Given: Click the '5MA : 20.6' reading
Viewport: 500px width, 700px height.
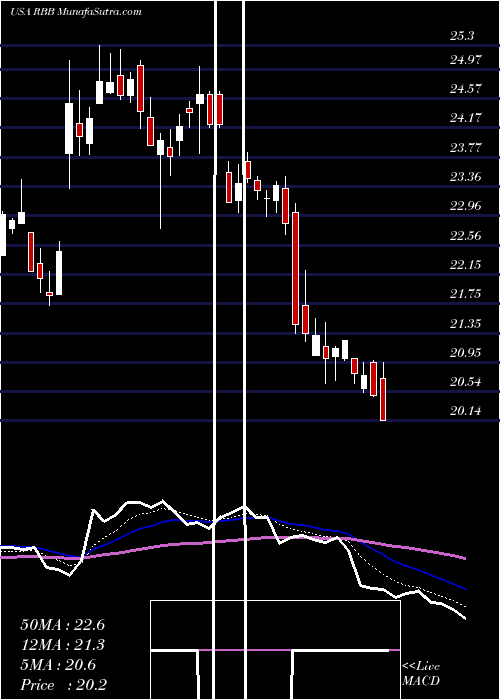Looking at the screenshot, I should pos(58,665).
